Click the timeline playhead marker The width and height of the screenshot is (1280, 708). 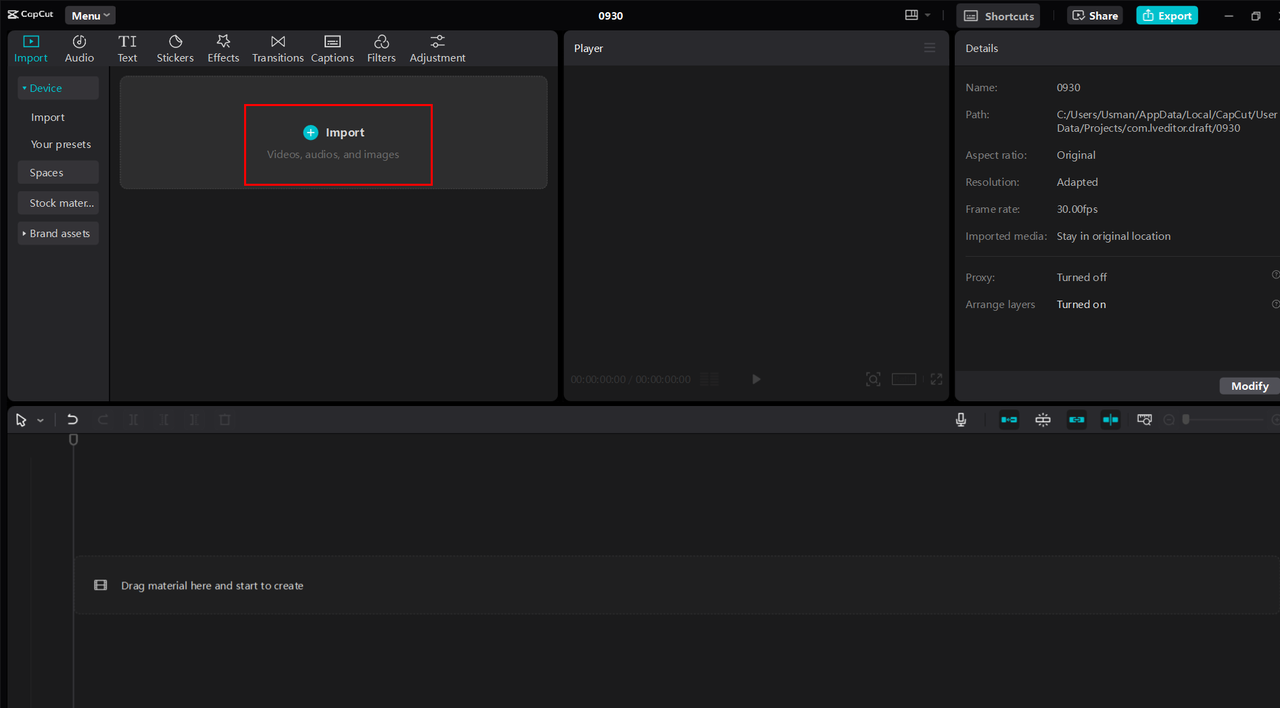(x=73, y=439)
